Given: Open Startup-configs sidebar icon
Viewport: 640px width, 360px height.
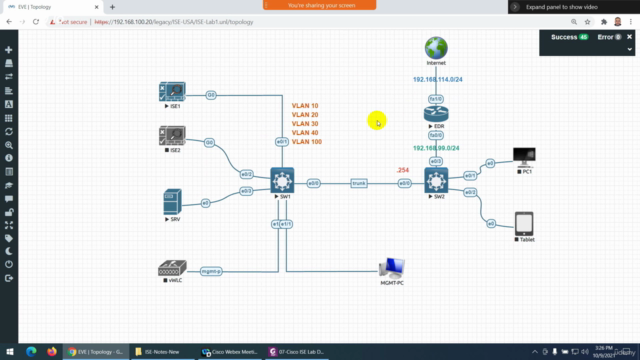Looking at the screenshot, I should click(x=9, y=91).
